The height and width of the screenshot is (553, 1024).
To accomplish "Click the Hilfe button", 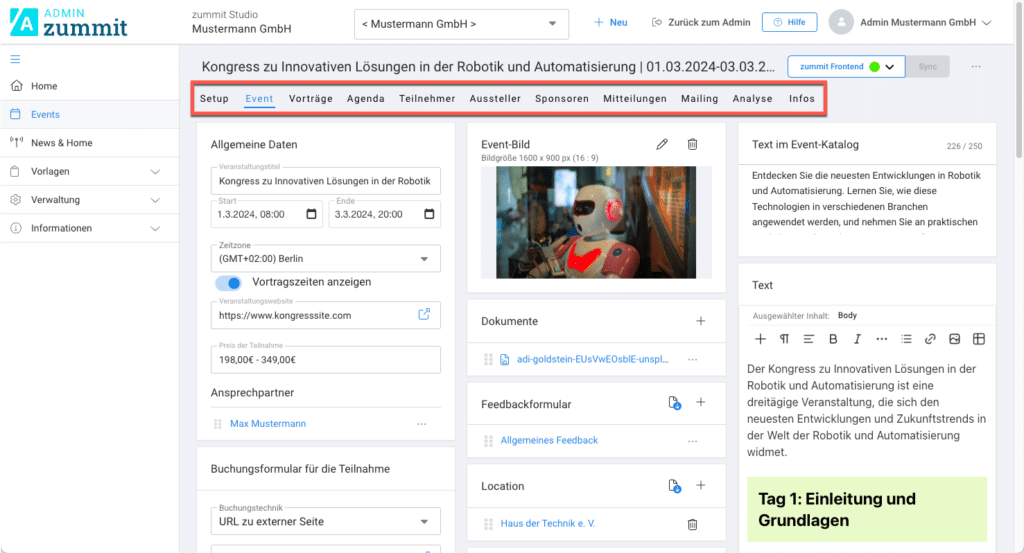I will pos(789,22).
